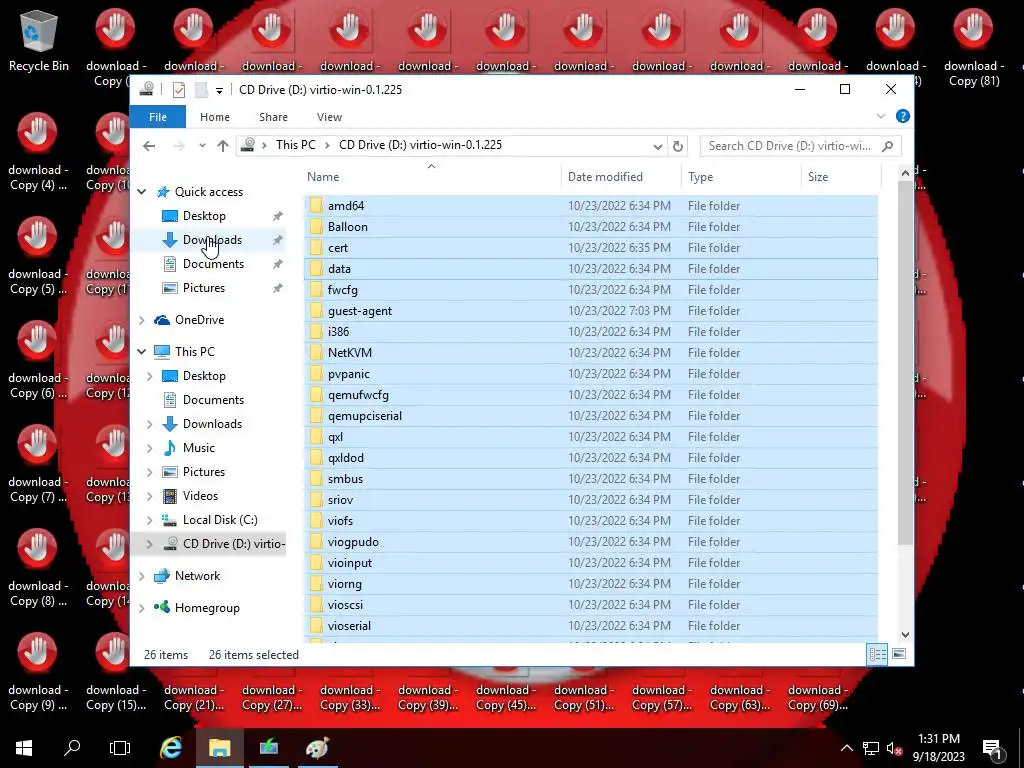
Task: Select Documents under Quick access
Action: 214,264
